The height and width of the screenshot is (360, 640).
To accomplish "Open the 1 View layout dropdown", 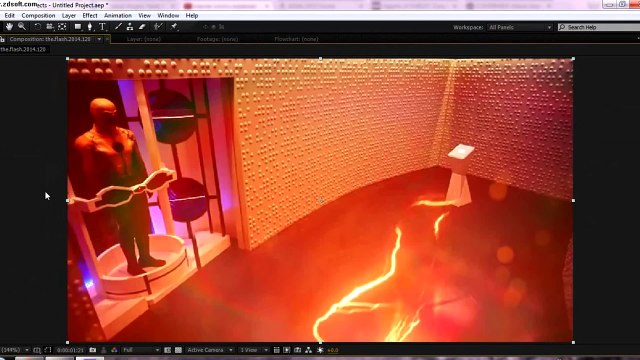I will click(254, 350).
